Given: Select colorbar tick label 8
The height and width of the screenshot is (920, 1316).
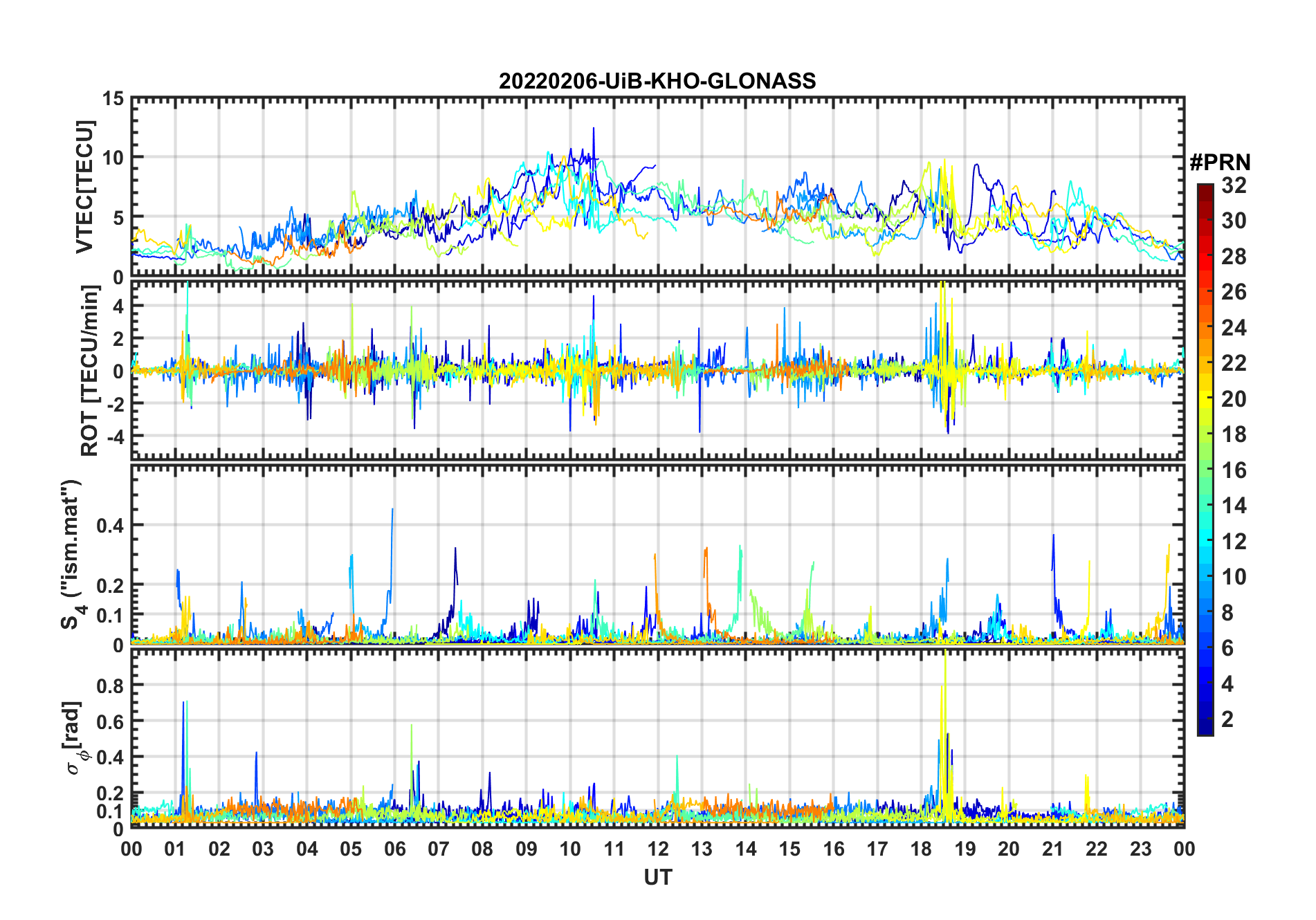Looking at the screenshot, I should [1227, 612].
